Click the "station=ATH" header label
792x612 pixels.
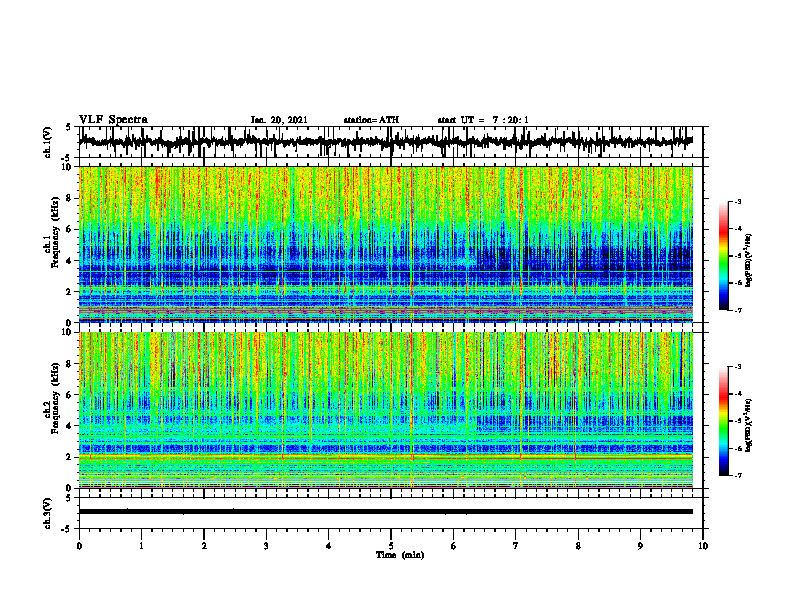click(x=371, y=120)
